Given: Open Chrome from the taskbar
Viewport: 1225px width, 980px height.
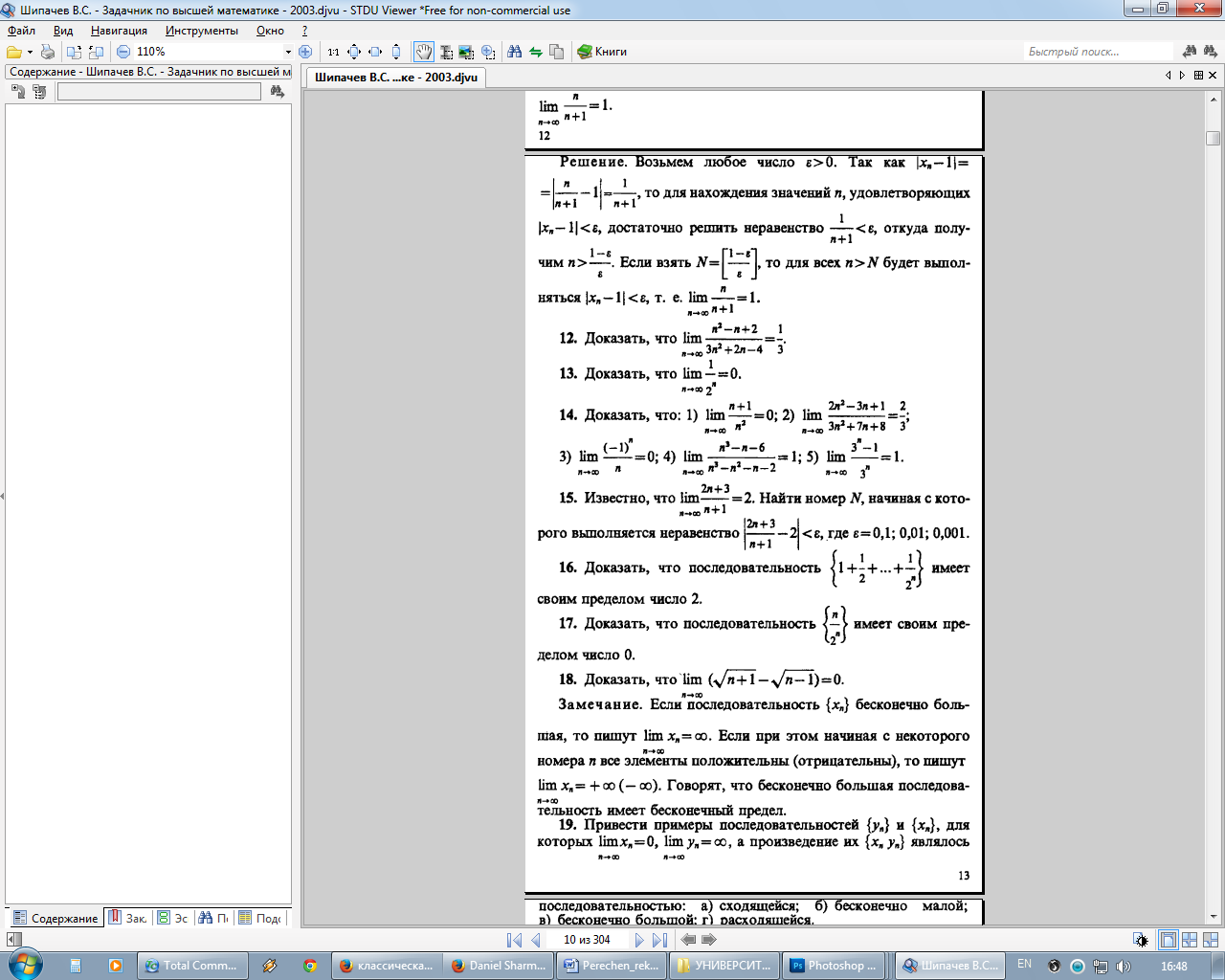Looking at the screenshot, I should point(310,966).
